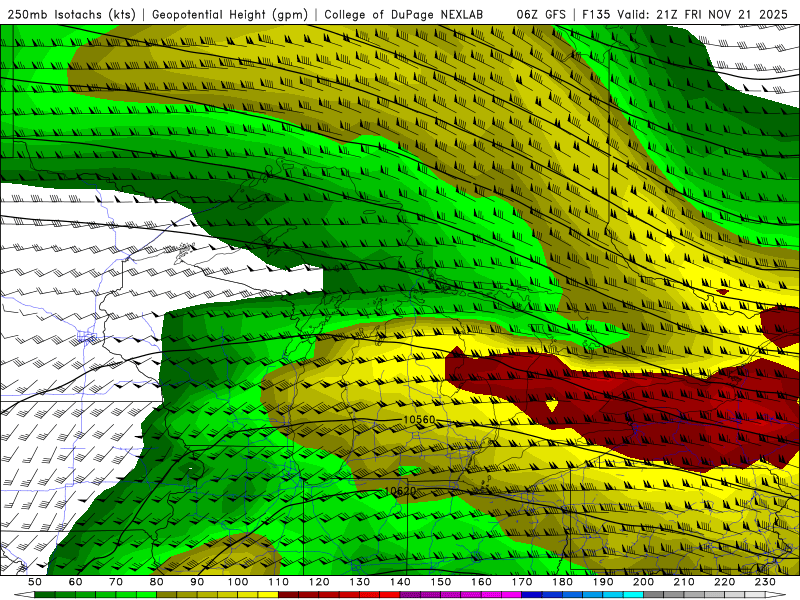
Task: Click the 170 value on the color scale
Action: tap(522, 582)
